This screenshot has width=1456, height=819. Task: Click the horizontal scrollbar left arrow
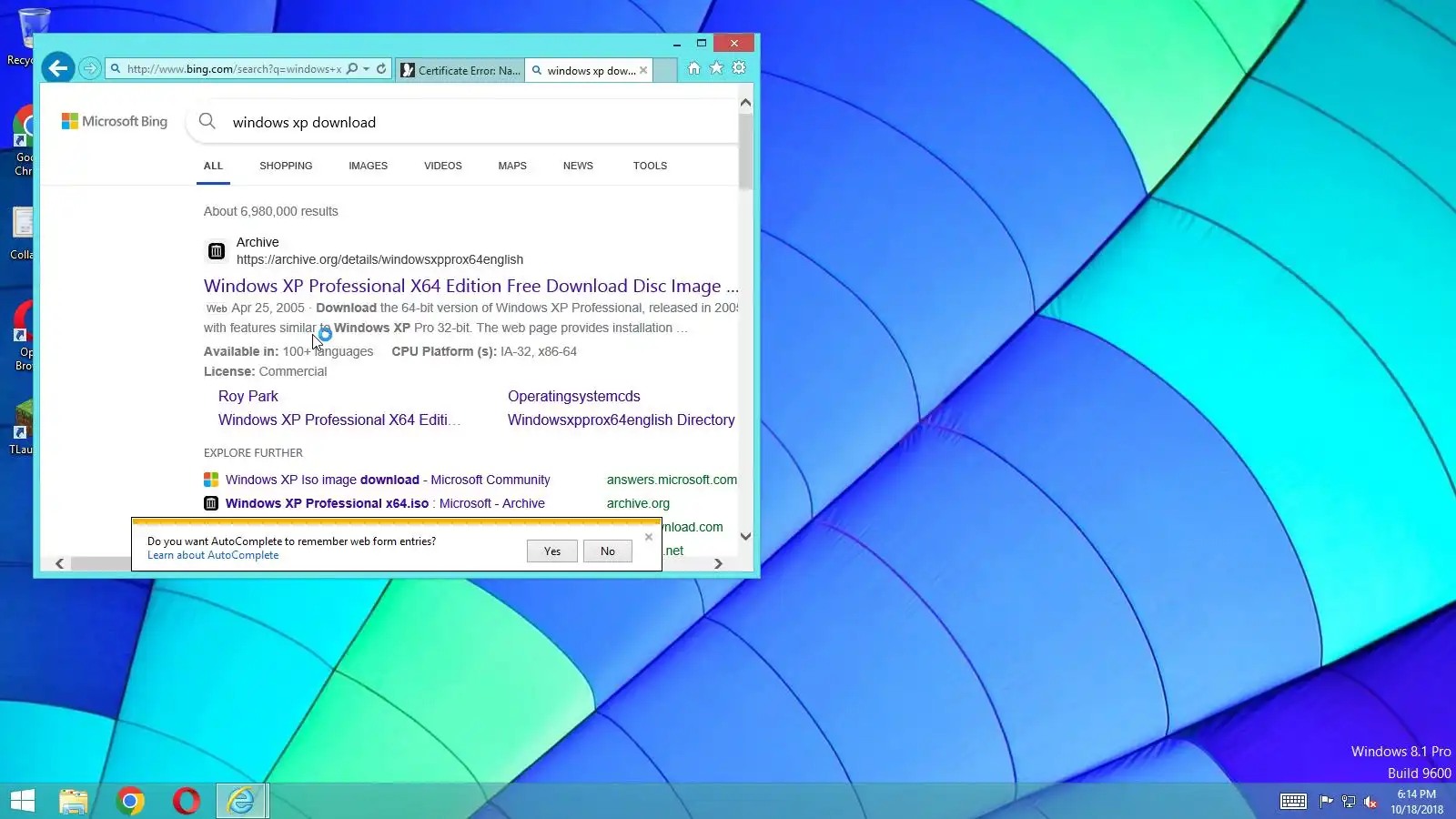pyautogui.click(x=60, y=563)
